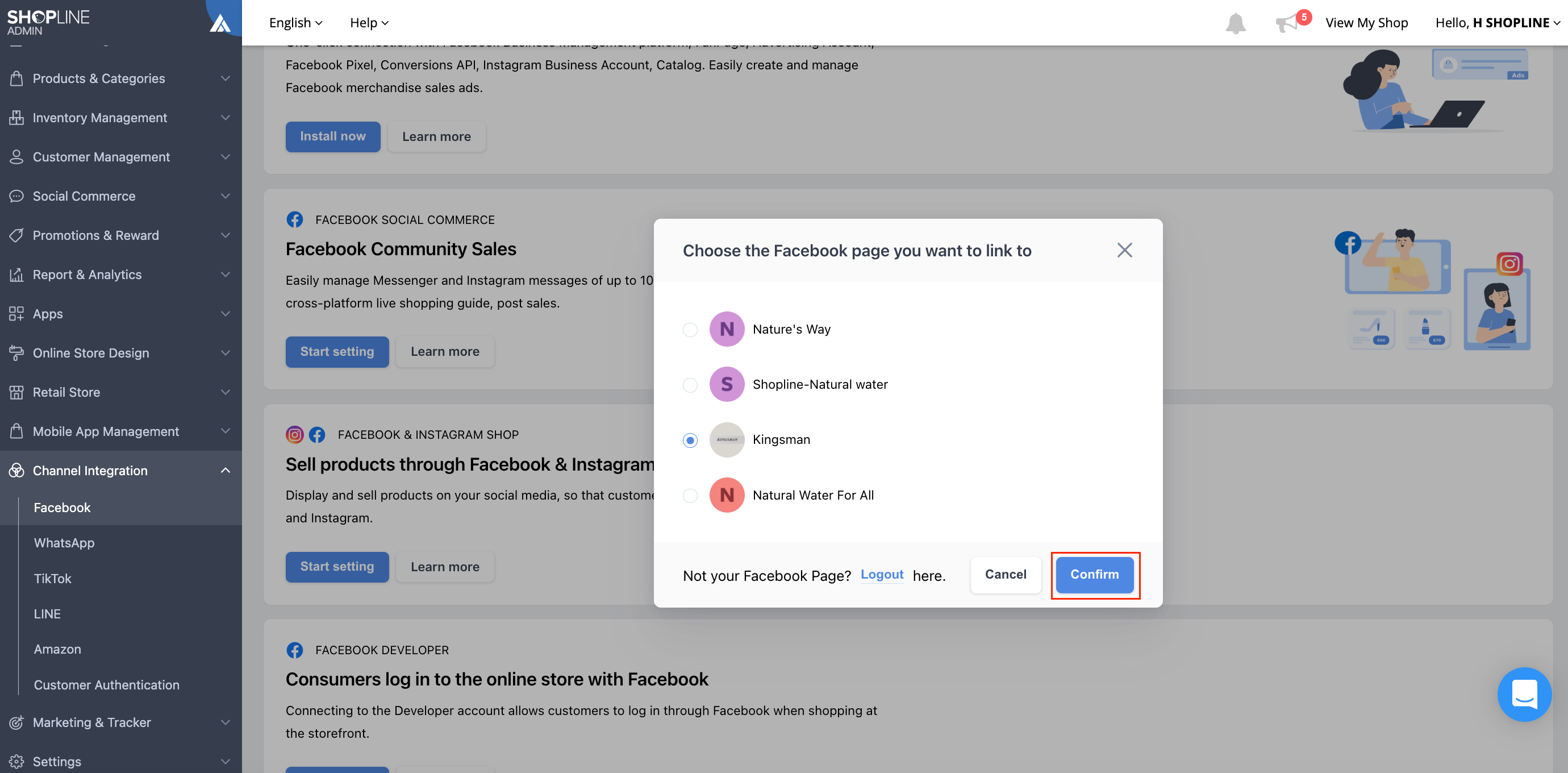1568x773 pixels.
Task: Click the Retail Store shop icon
Action: coord(16,392)
